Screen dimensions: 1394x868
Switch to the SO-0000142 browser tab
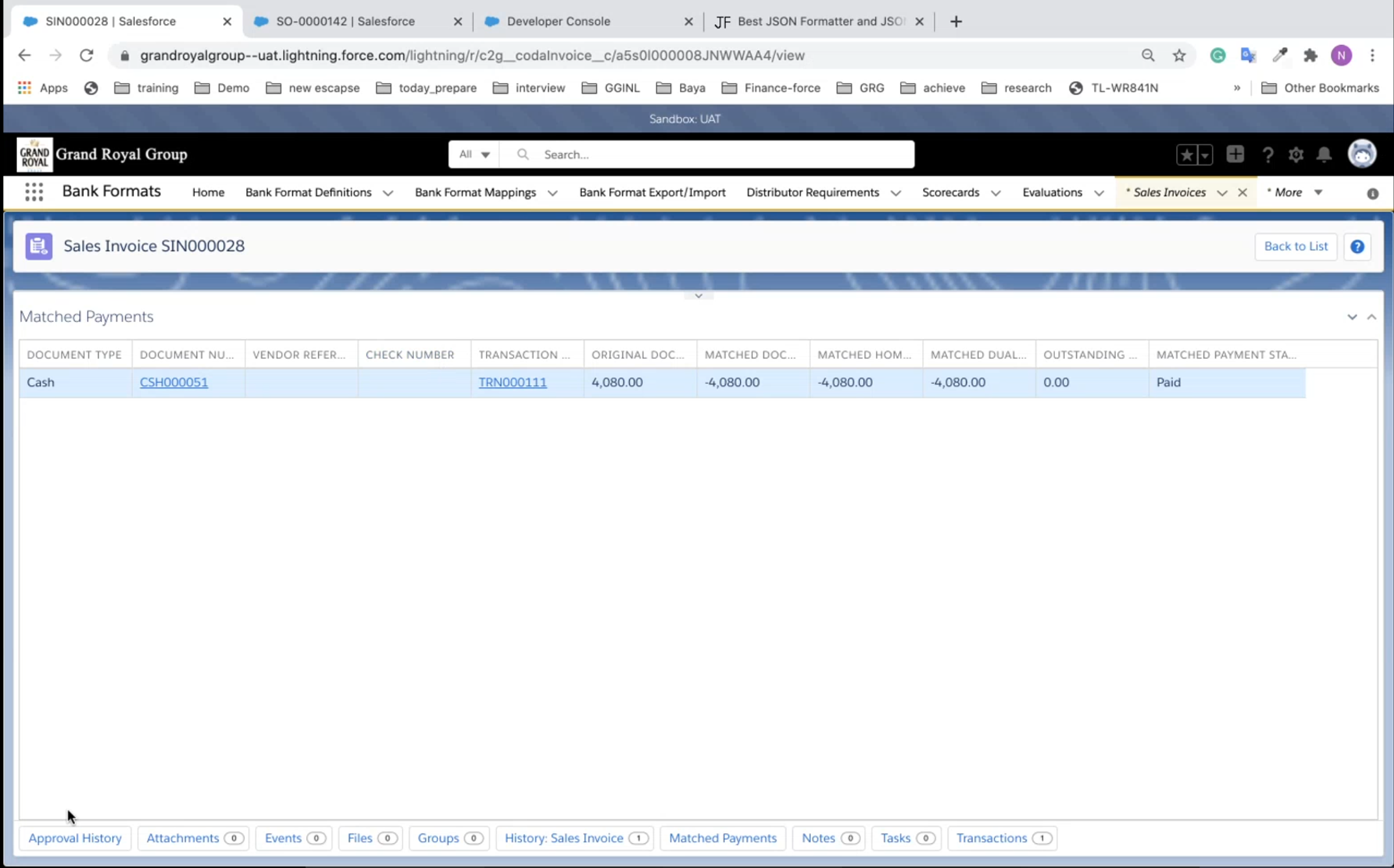[346, 21]
